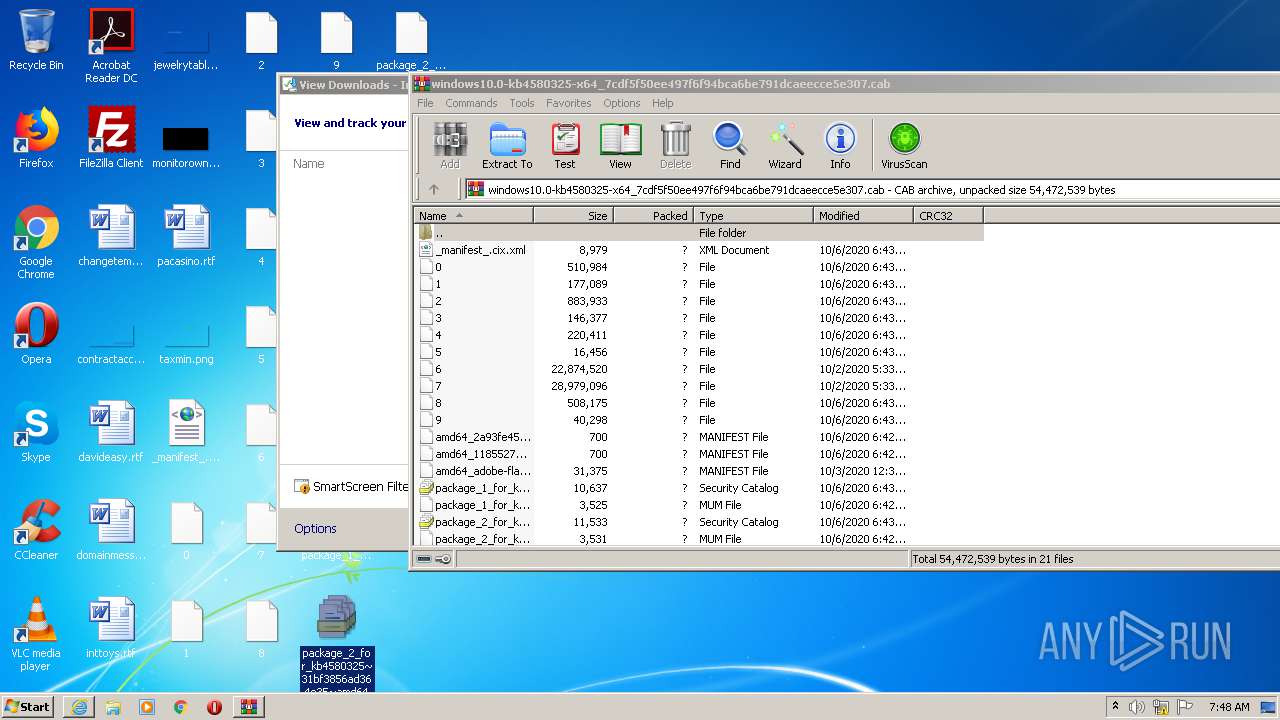Go up one folder level arrow

tap(434, 189)
